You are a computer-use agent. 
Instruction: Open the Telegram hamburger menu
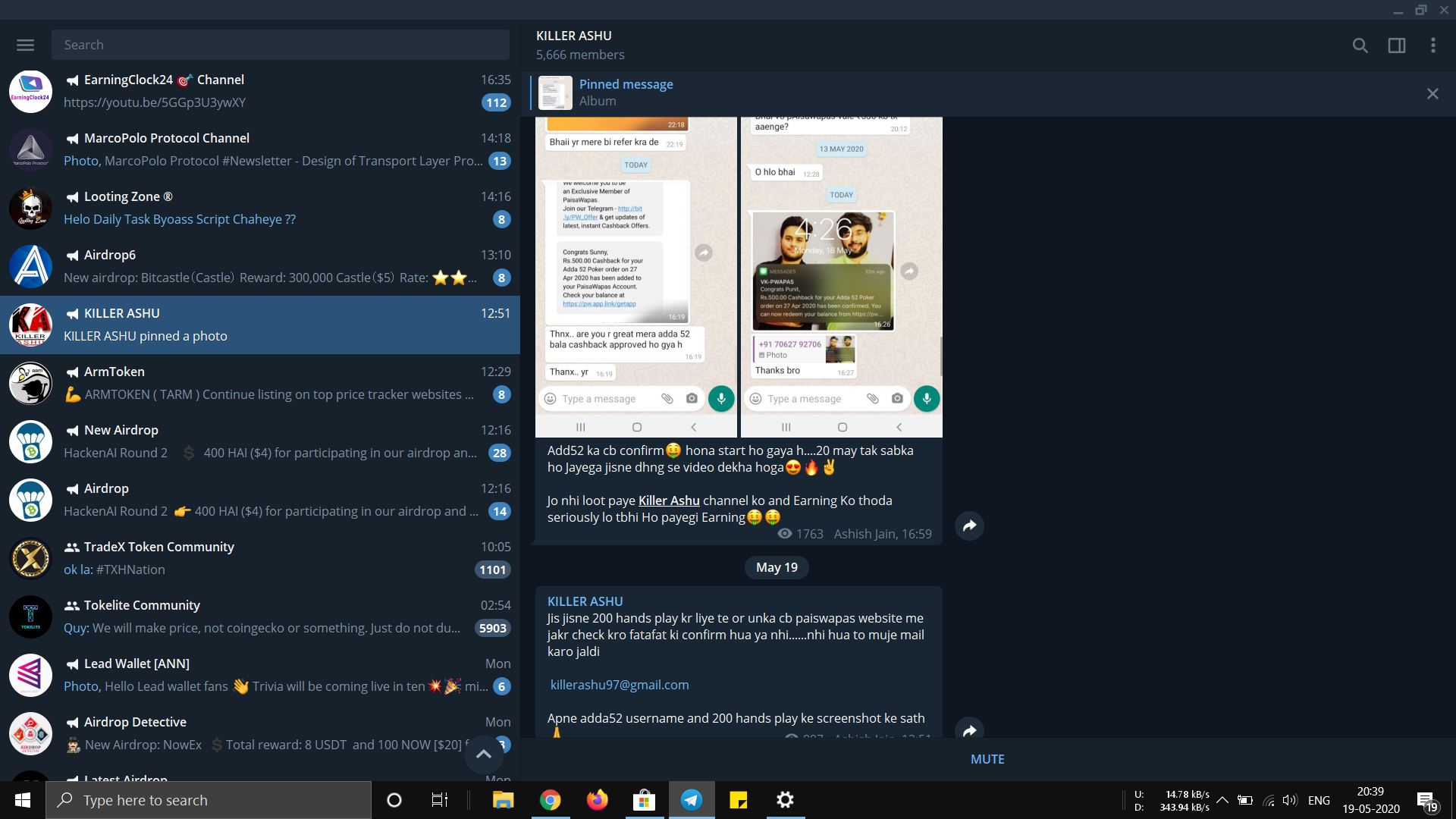(x=25, y=45)
